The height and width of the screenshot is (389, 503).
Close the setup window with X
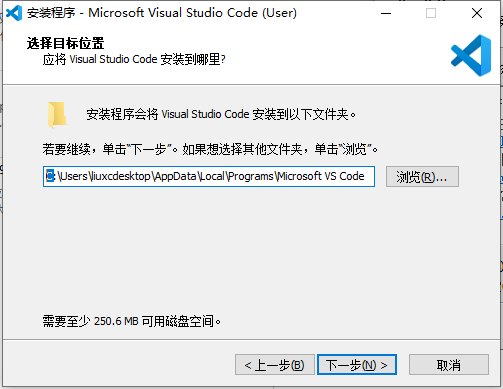477,13
